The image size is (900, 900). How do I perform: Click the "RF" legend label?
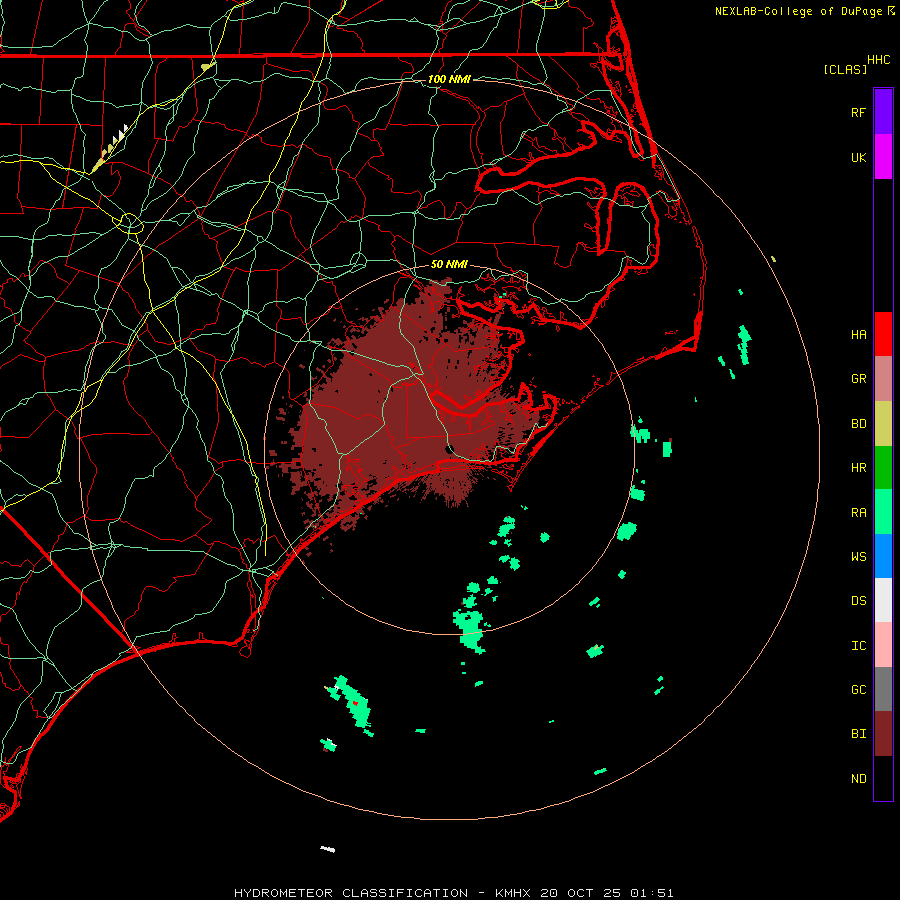pos(858,112)
